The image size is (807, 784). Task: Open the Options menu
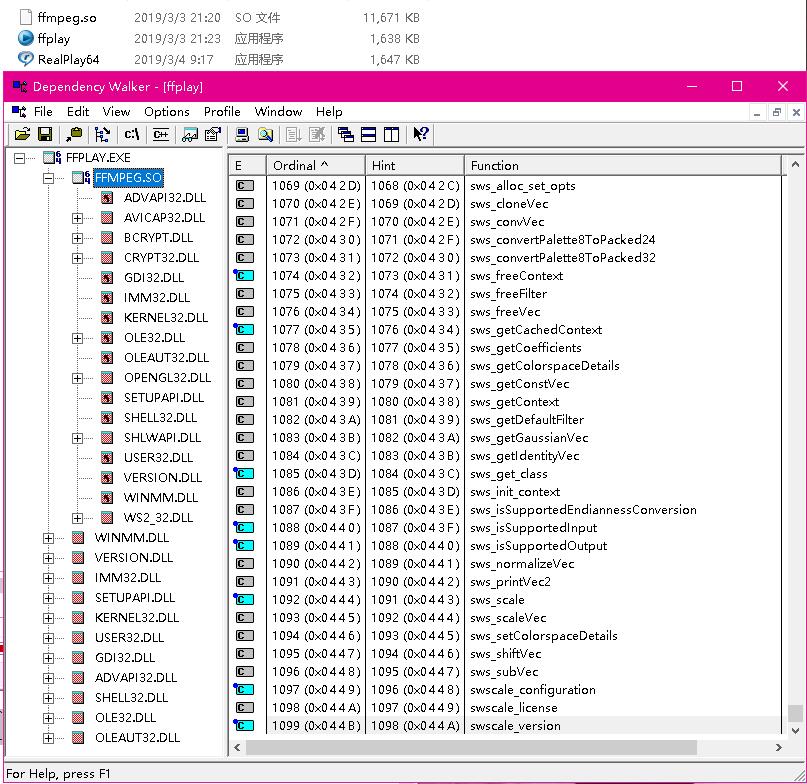[166, 111]
